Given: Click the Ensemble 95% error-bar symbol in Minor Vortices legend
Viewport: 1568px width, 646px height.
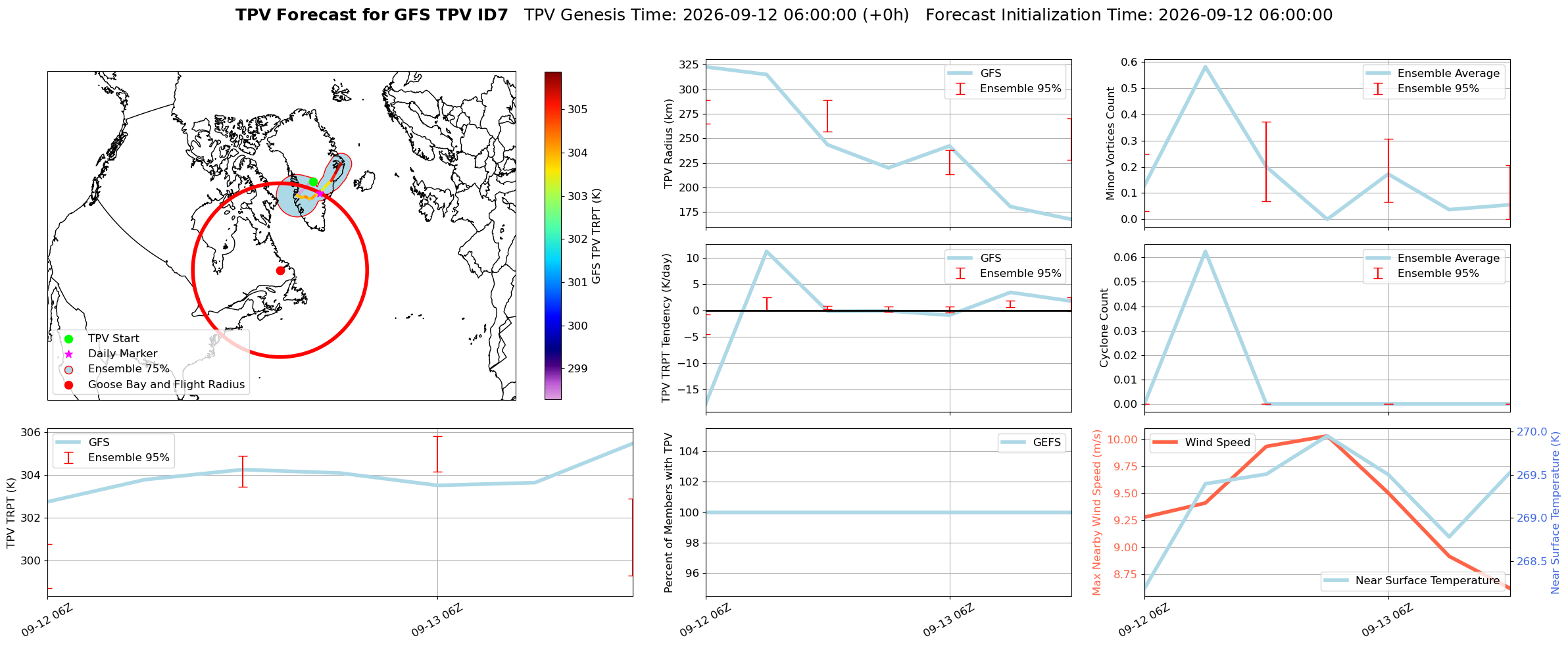Looking at the screenshot, I should [x=1378, y=89].
